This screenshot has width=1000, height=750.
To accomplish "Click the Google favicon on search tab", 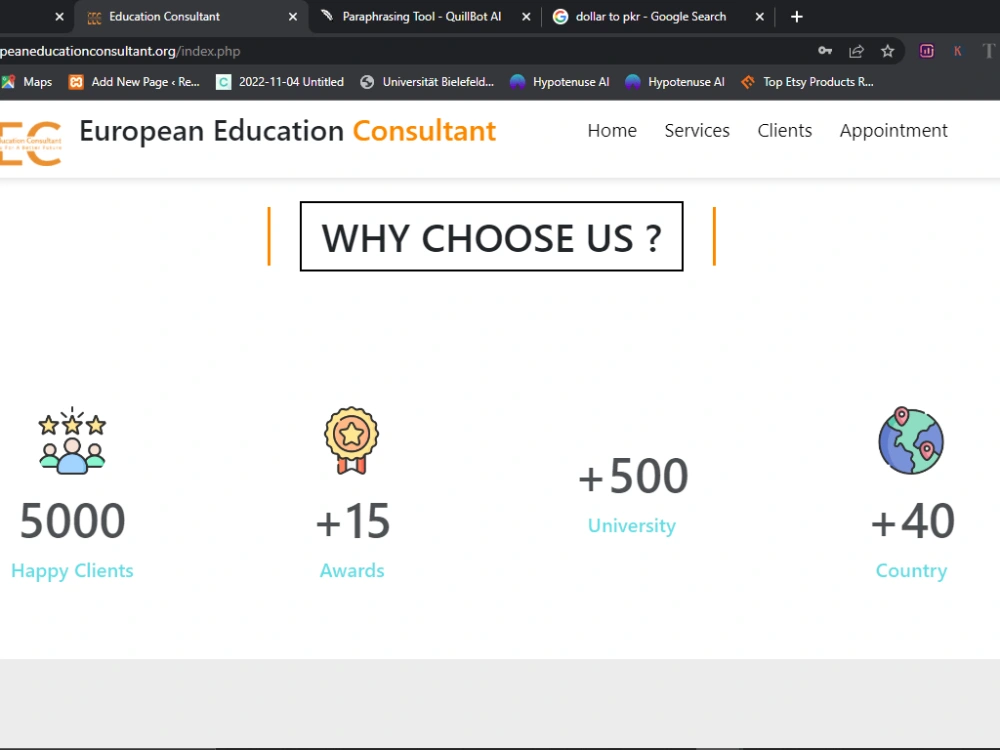I will click(560, 17).
